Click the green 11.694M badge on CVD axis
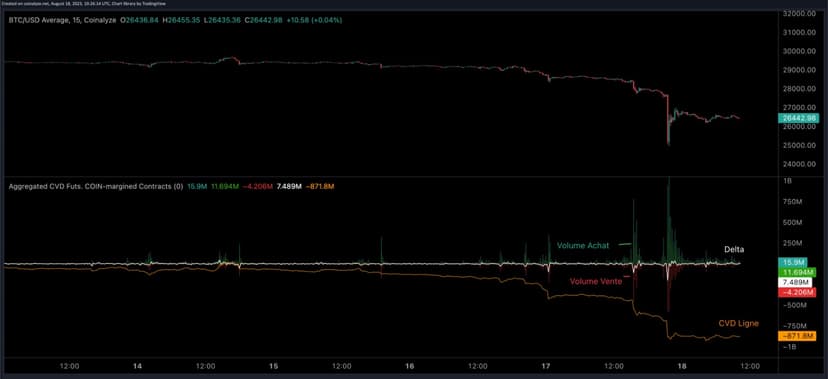This screenshot has width=828, height=379. point(797,272)
